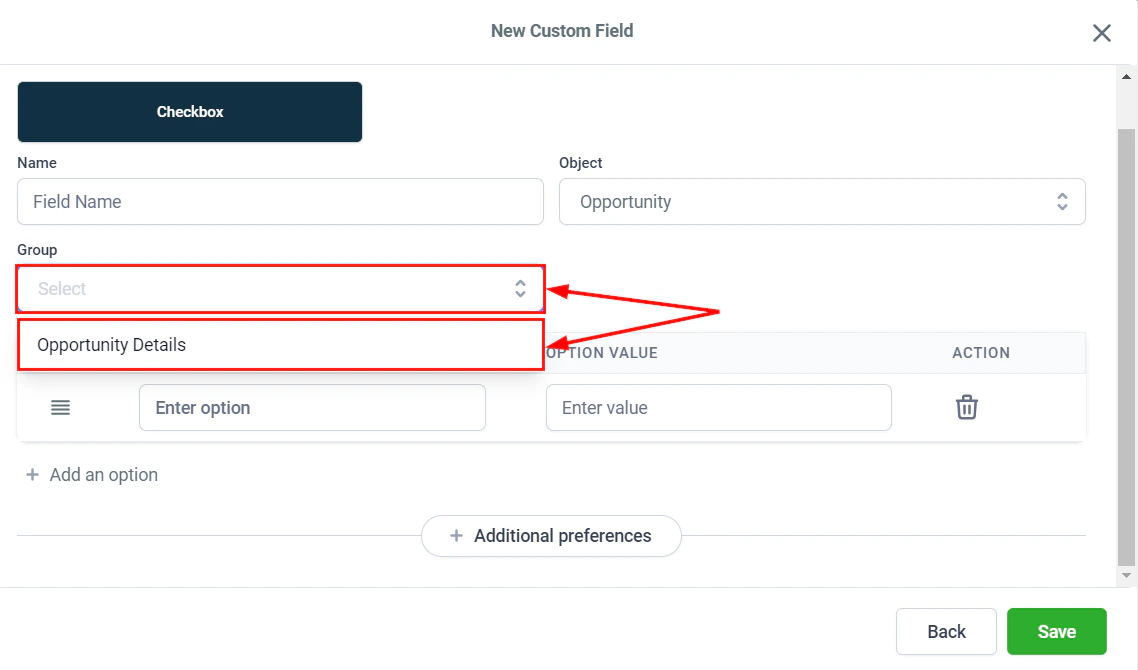
Task: Click the plus icon beside Add an option
Action: coord(32,474)
